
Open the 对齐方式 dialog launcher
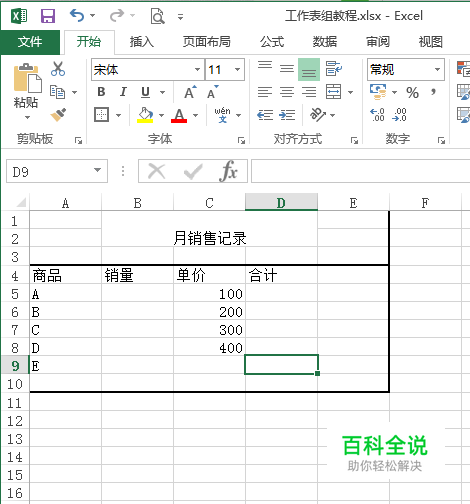point(354,141)
